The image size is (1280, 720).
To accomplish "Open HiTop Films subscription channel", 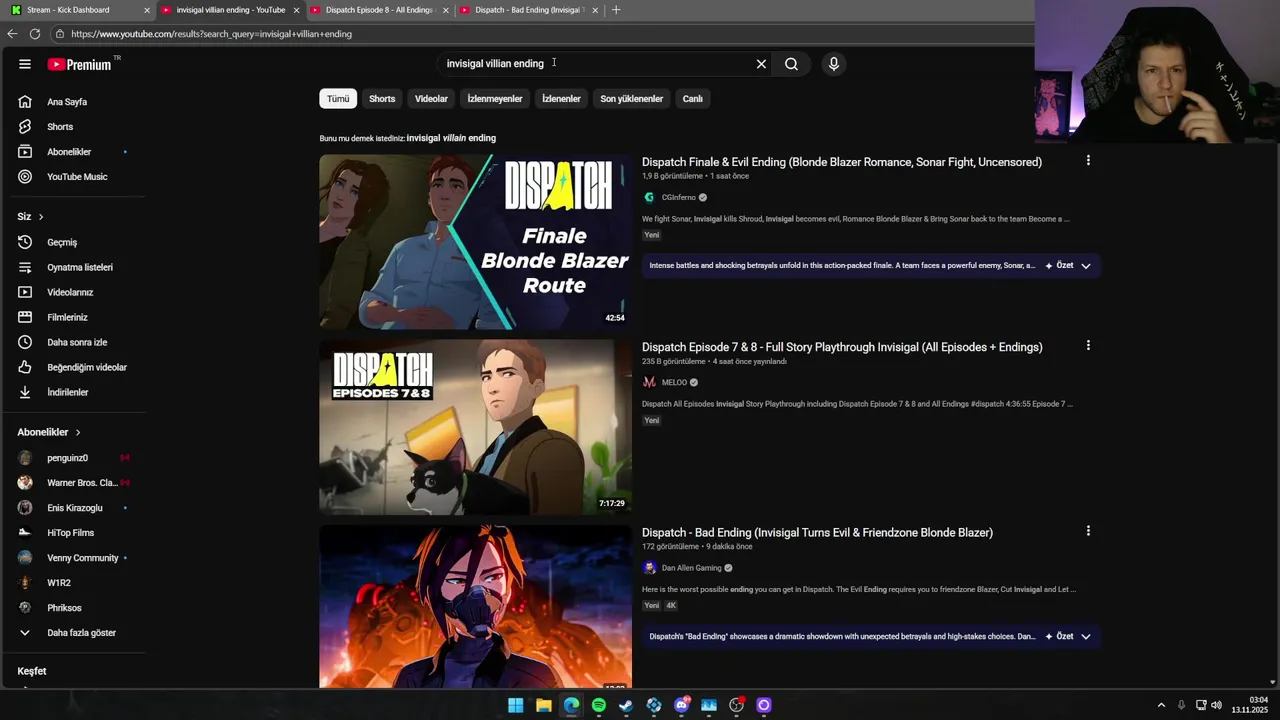I will point(72,533).
